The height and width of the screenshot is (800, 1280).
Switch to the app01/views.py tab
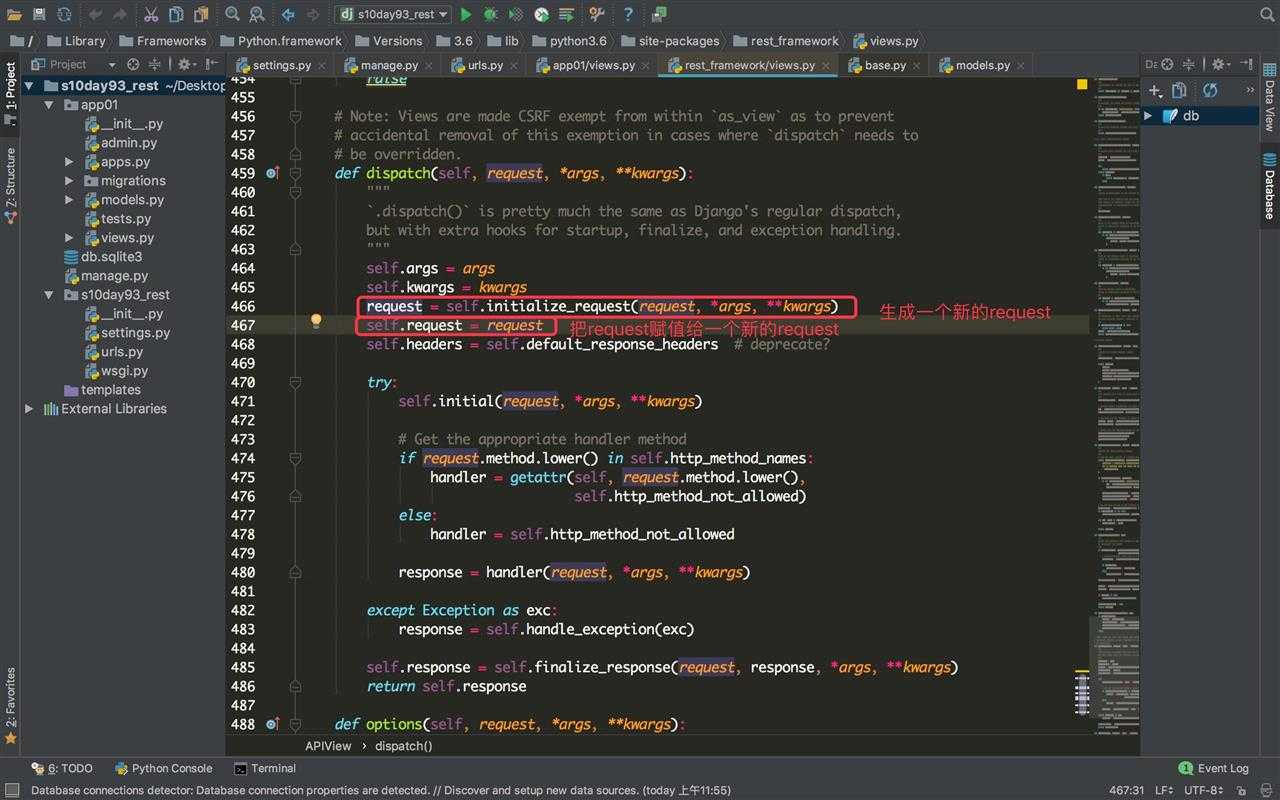click(592, 65)
